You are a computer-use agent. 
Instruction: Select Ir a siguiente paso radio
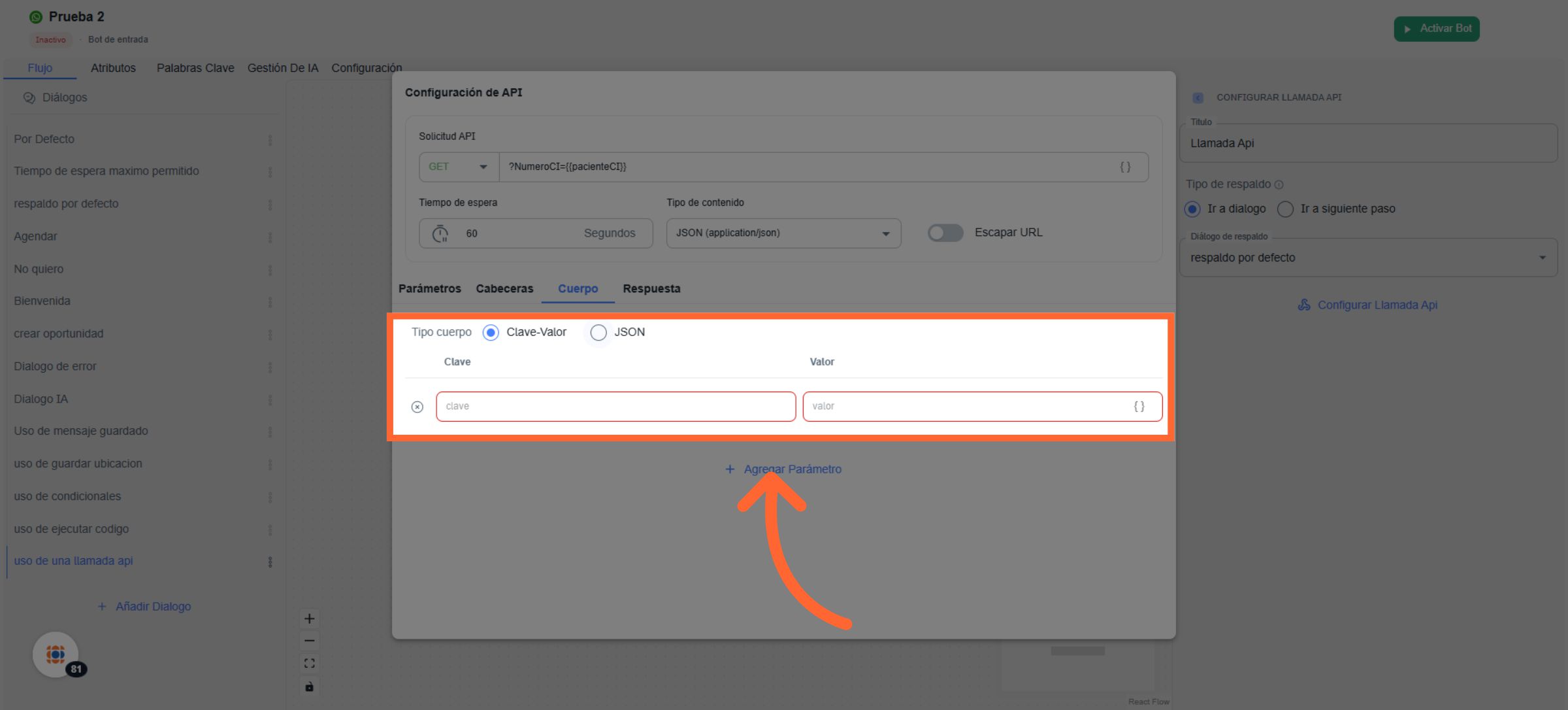click(1285, 209)
